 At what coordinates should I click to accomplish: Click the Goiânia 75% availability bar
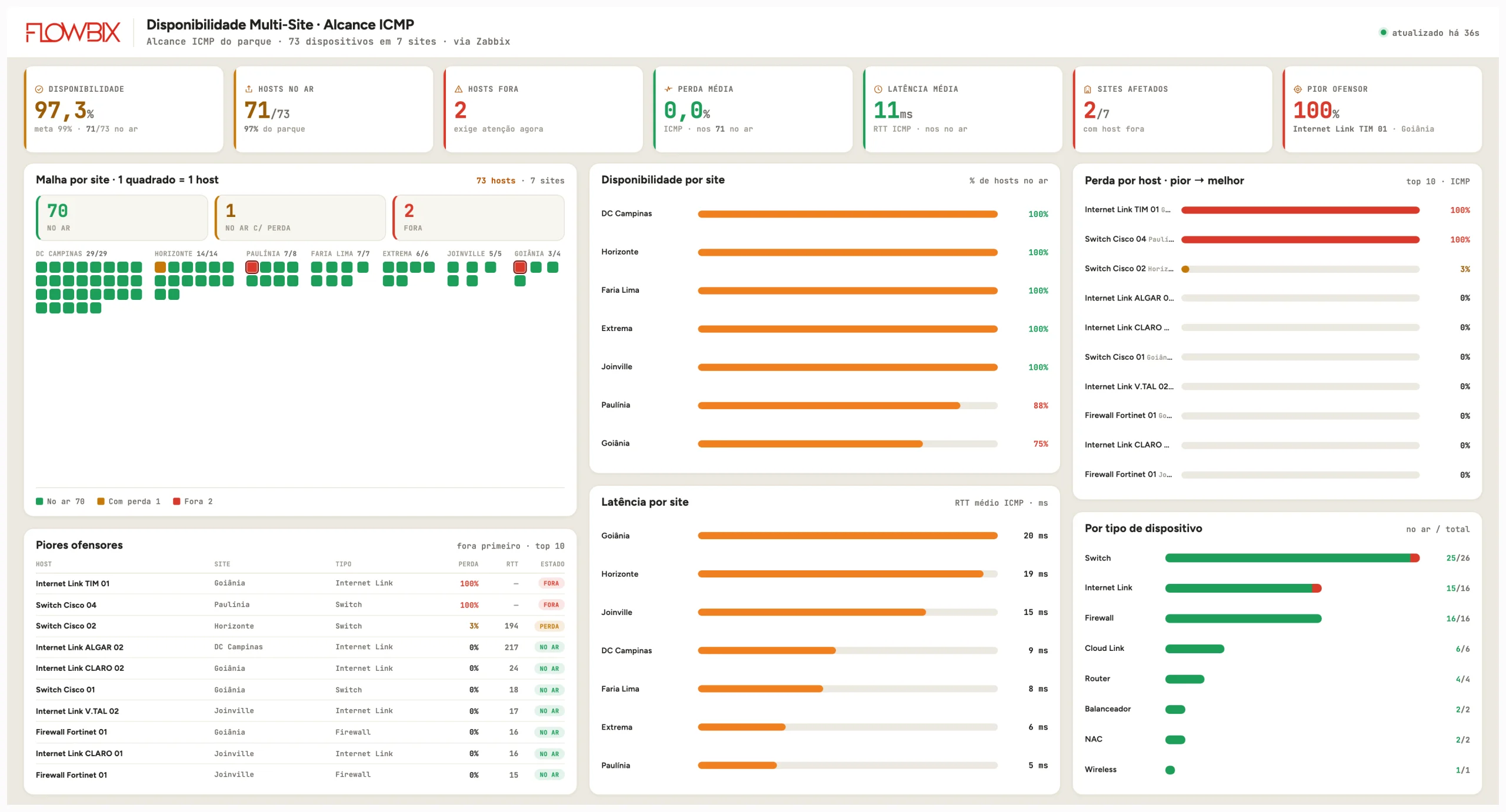pyautogui.click(x=848, y=444)
